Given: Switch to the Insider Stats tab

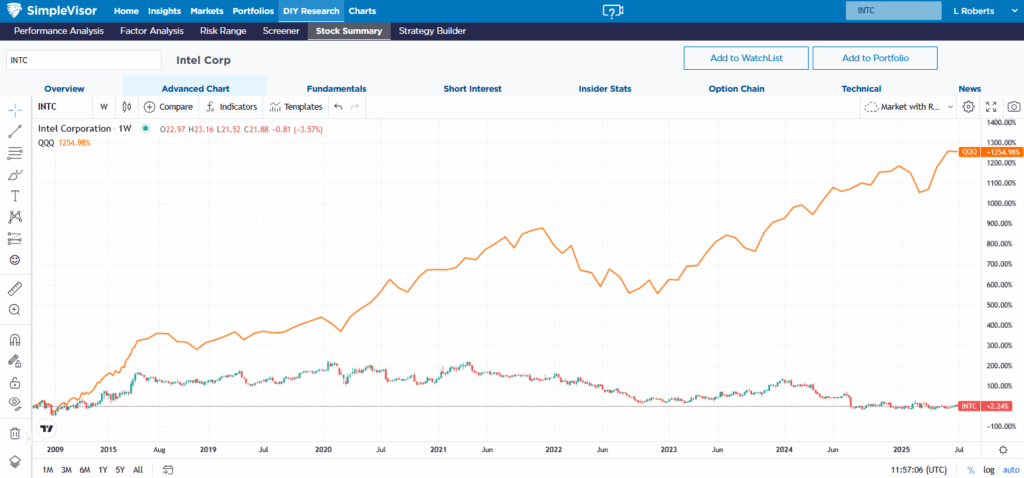Looking at the screenshot, I should coord(605,89).
